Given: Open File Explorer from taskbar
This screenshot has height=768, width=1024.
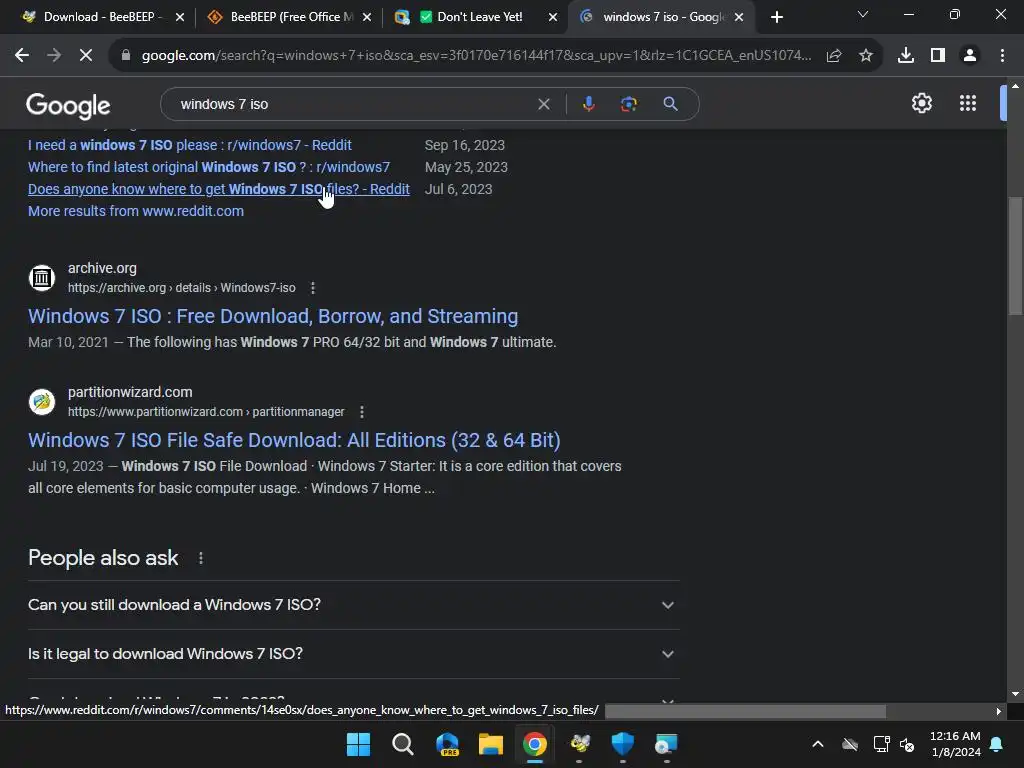Looking at the screenshot, I should (x=490, y=744).
